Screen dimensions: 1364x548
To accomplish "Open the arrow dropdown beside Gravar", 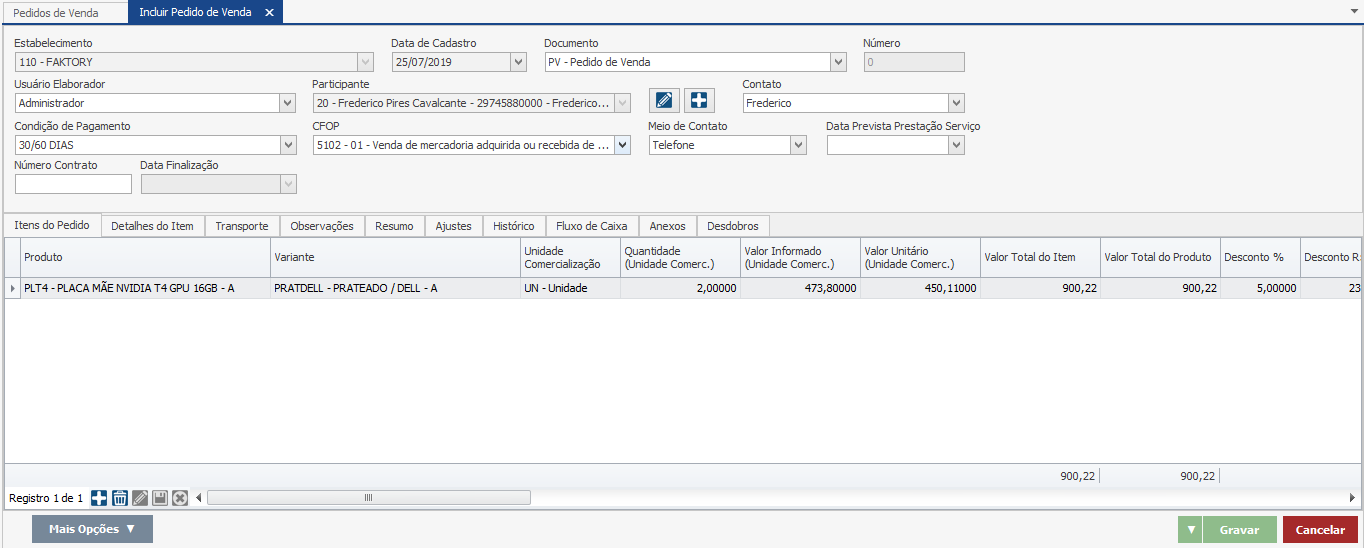I will (1190, 530).
